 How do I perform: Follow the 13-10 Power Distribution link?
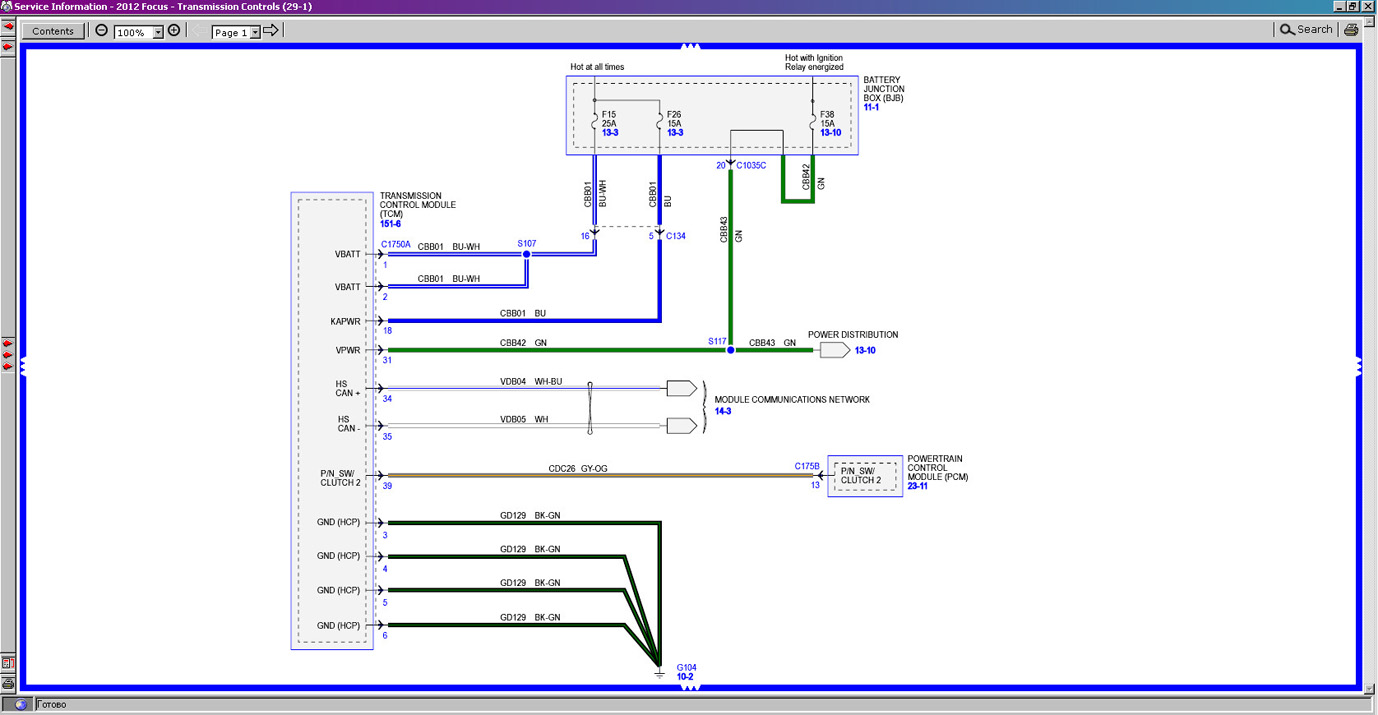[865, 350]
